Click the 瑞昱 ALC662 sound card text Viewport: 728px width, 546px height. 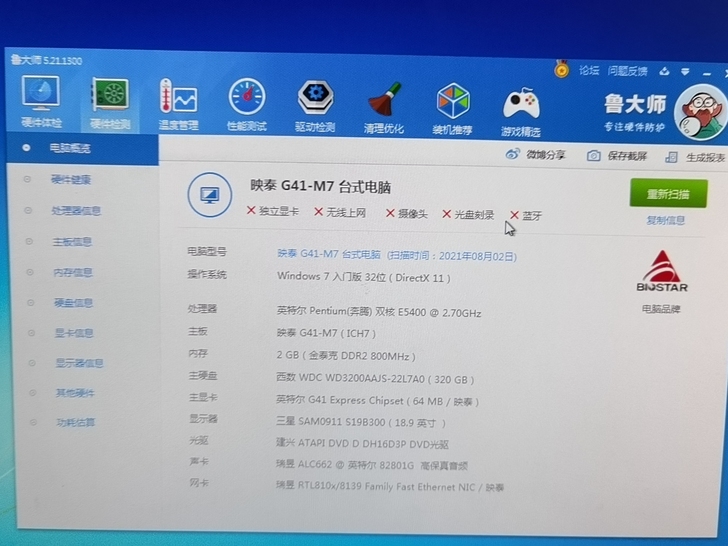click(x=371, y=465)
